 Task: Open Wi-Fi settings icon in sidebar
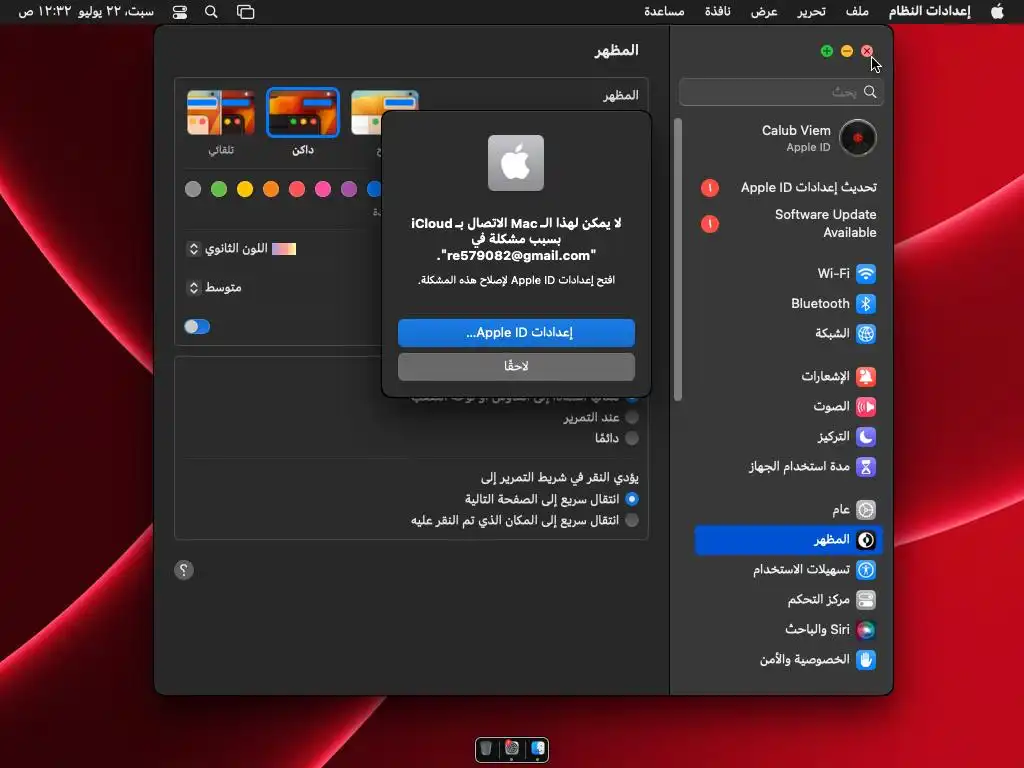(865, 274)
